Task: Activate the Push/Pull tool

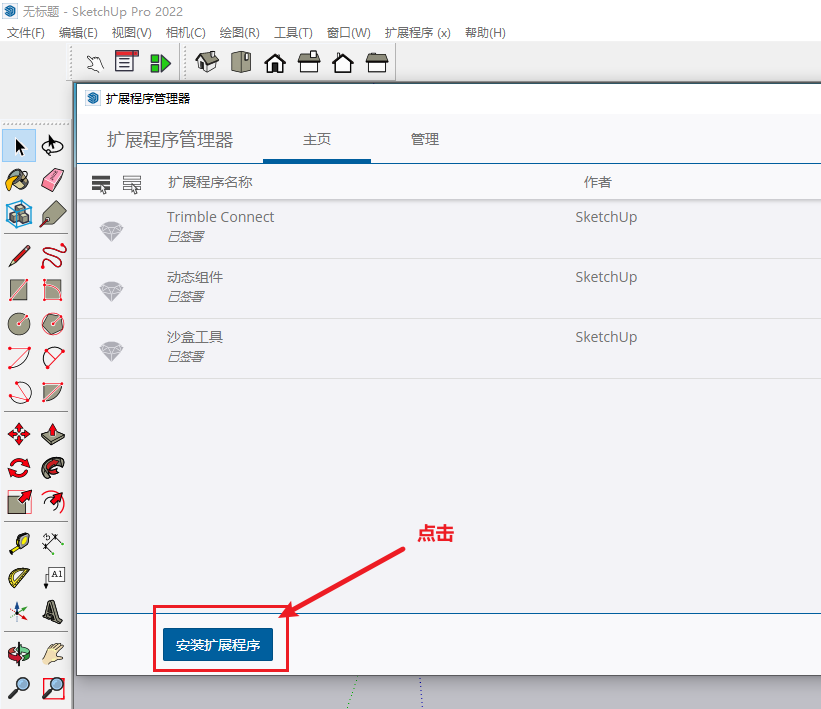Action: click(x=53, y=435)
